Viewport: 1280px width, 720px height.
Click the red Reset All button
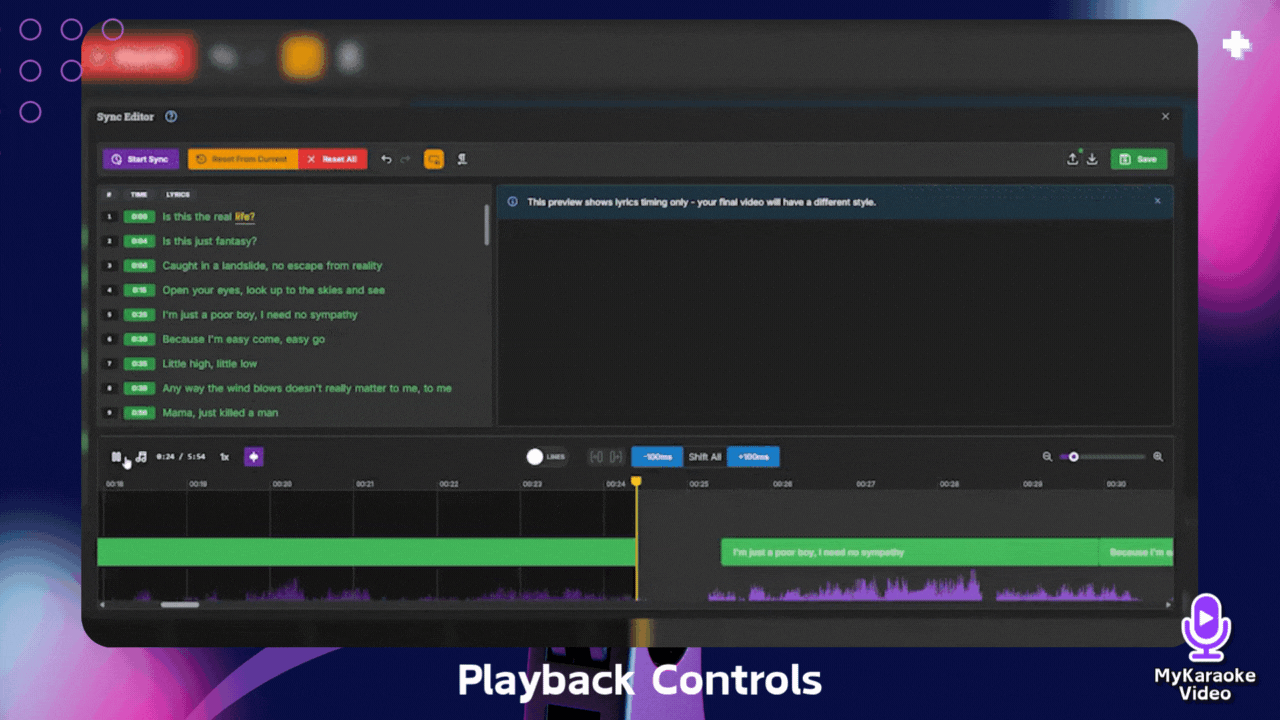[x=333, y=159]
